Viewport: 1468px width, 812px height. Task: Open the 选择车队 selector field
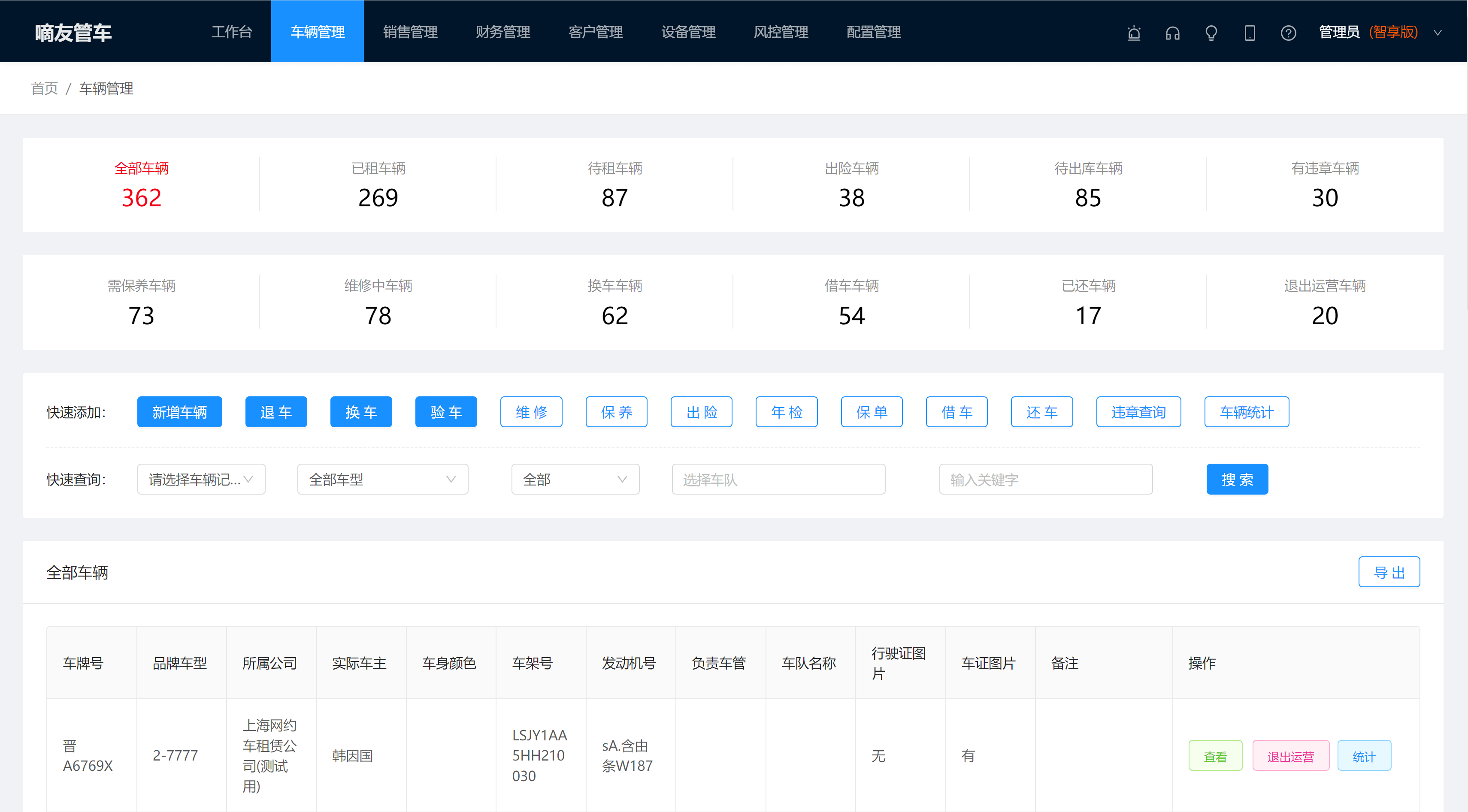(x=778, y=479)
